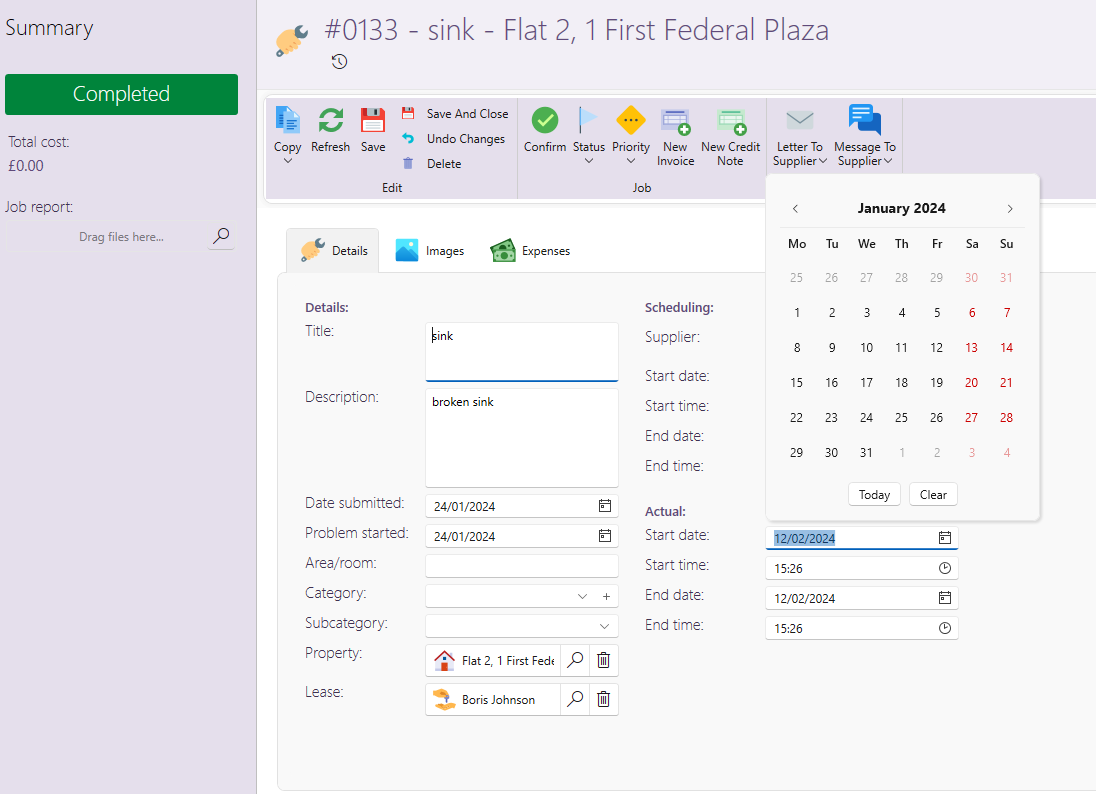Open the Subcategory dropdown list

coord(604,626)
